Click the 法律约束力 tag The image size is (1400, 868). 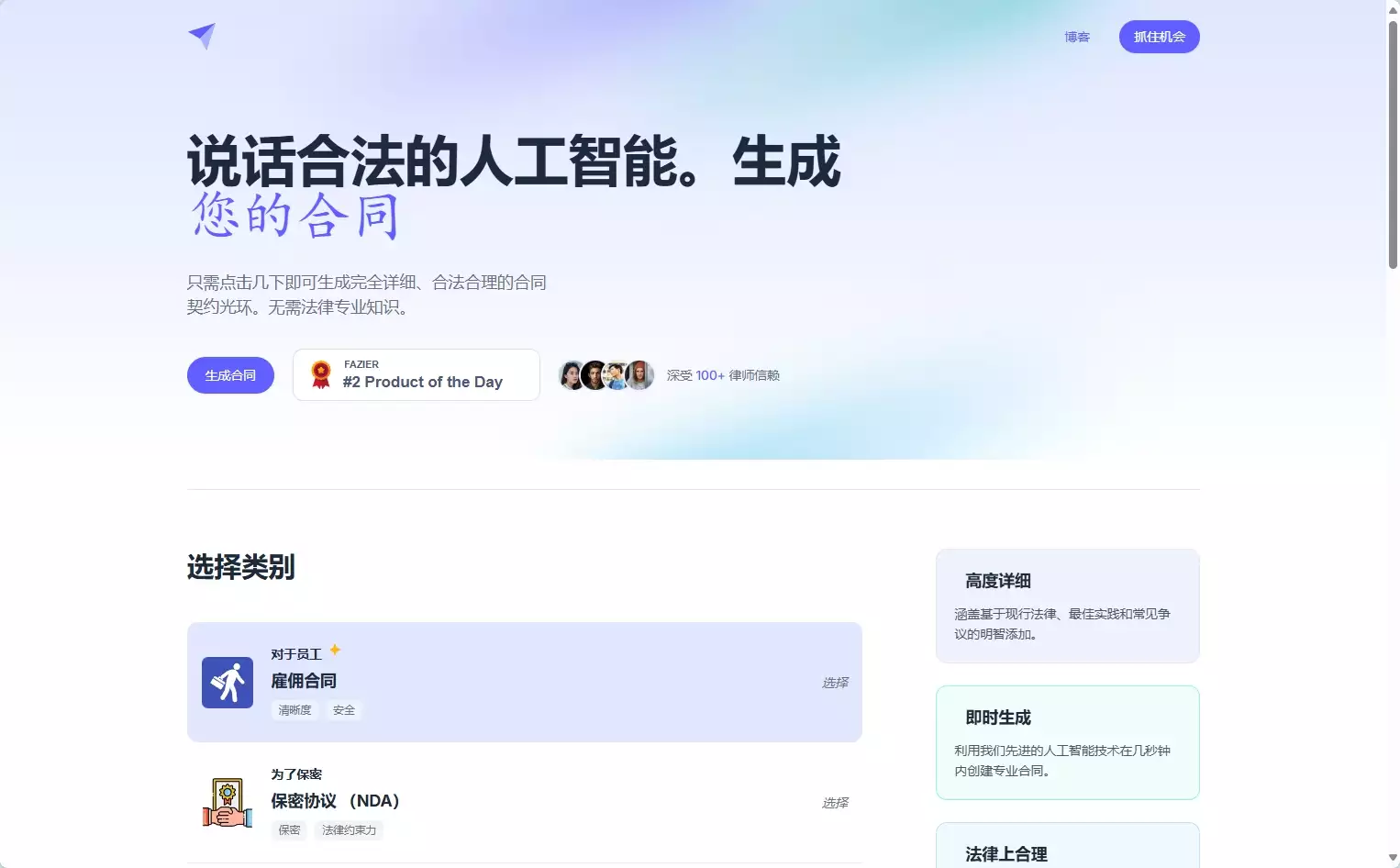349,830
